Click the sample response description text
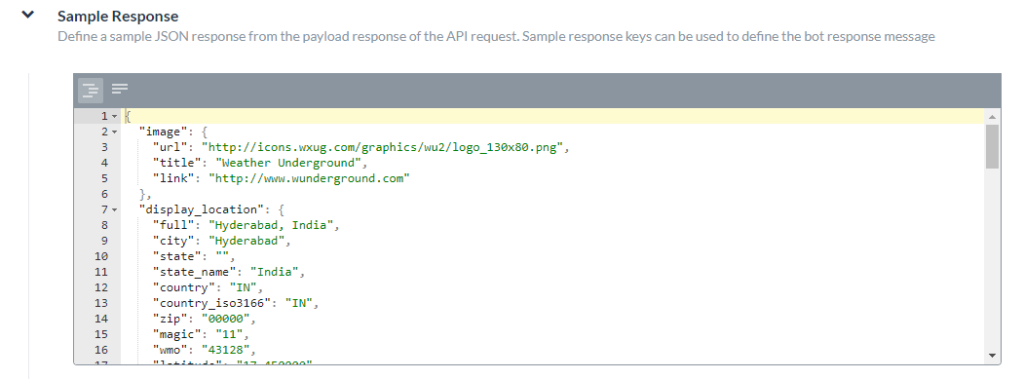Image resolution: width=1024 pixels, height=379 pixels. tap(496, 37)
